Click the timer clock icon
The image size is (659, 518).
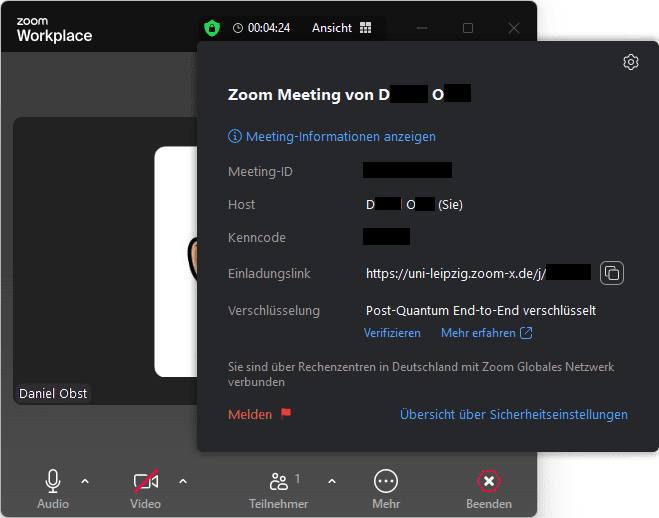tap(238, 28)
